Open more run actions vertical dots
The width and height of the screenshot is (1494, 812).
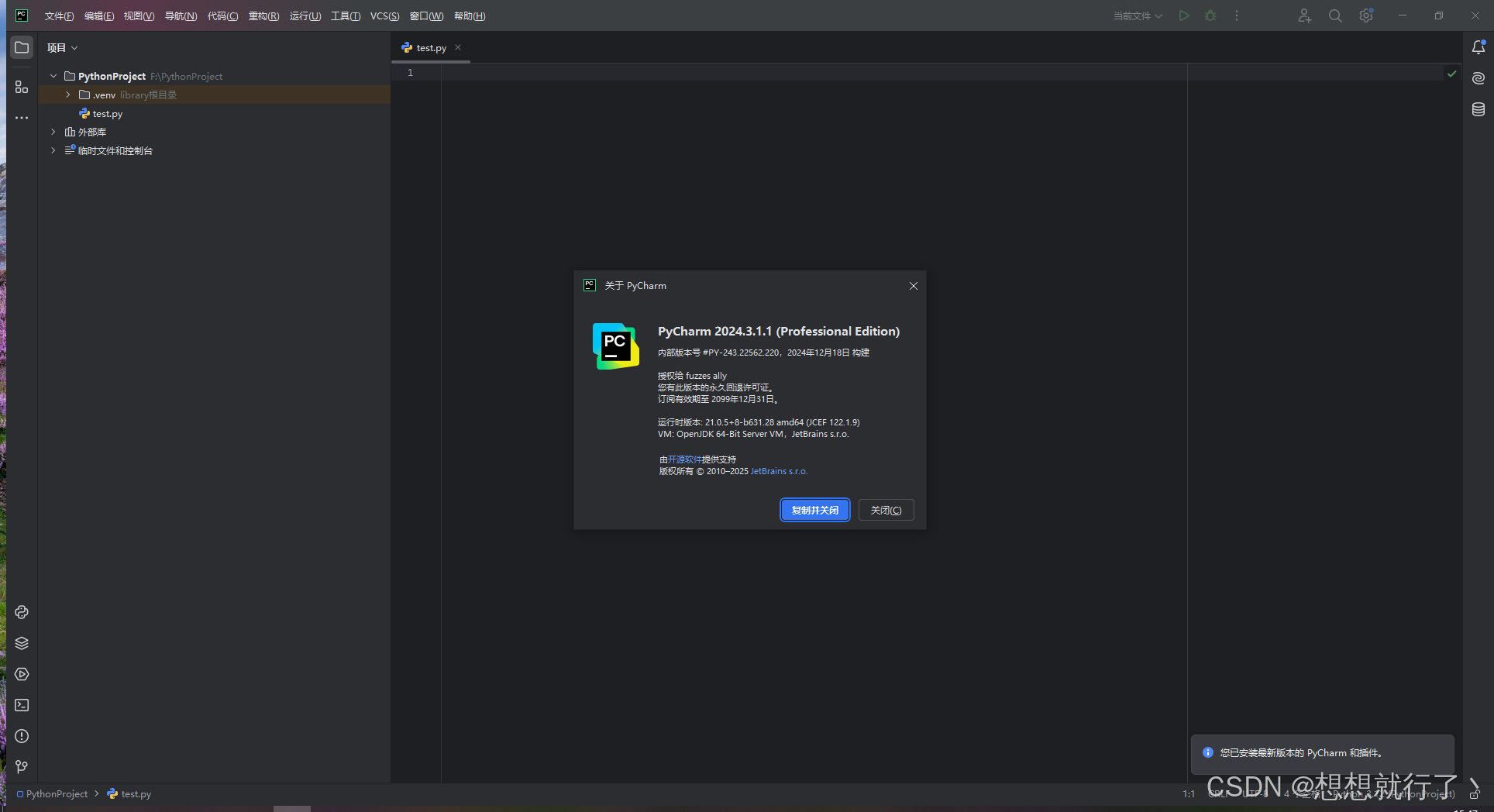pos(1237,15)
